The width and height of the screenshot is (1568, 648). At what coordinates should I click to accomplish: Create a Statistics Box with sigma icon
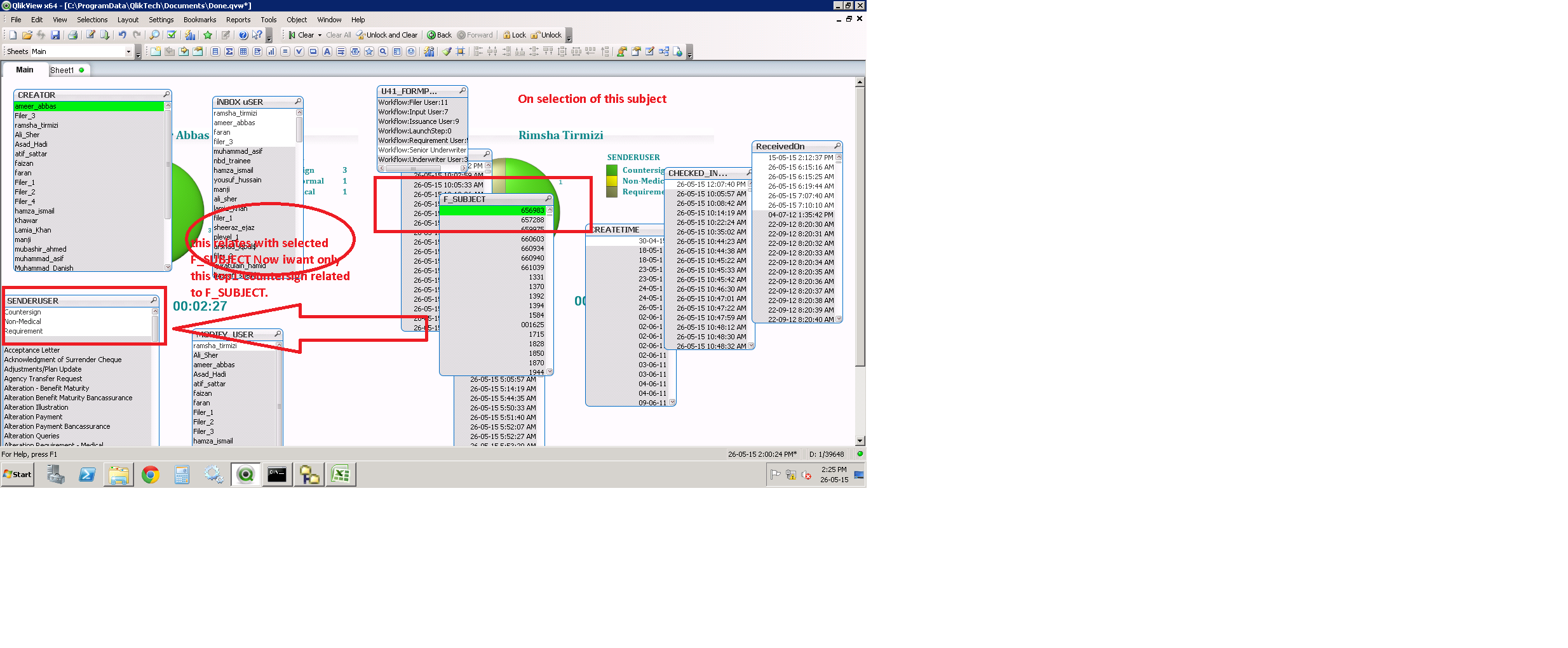229,51
